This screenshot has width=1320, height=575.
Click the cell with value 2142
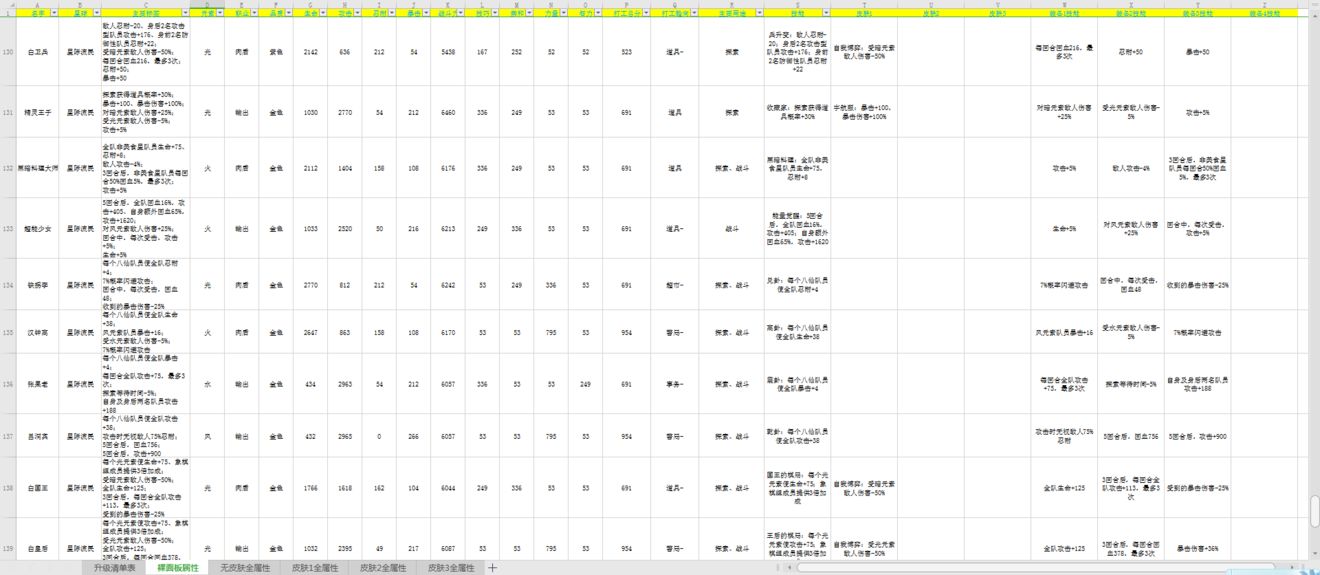pyautogui.click(x=311, y=52)
